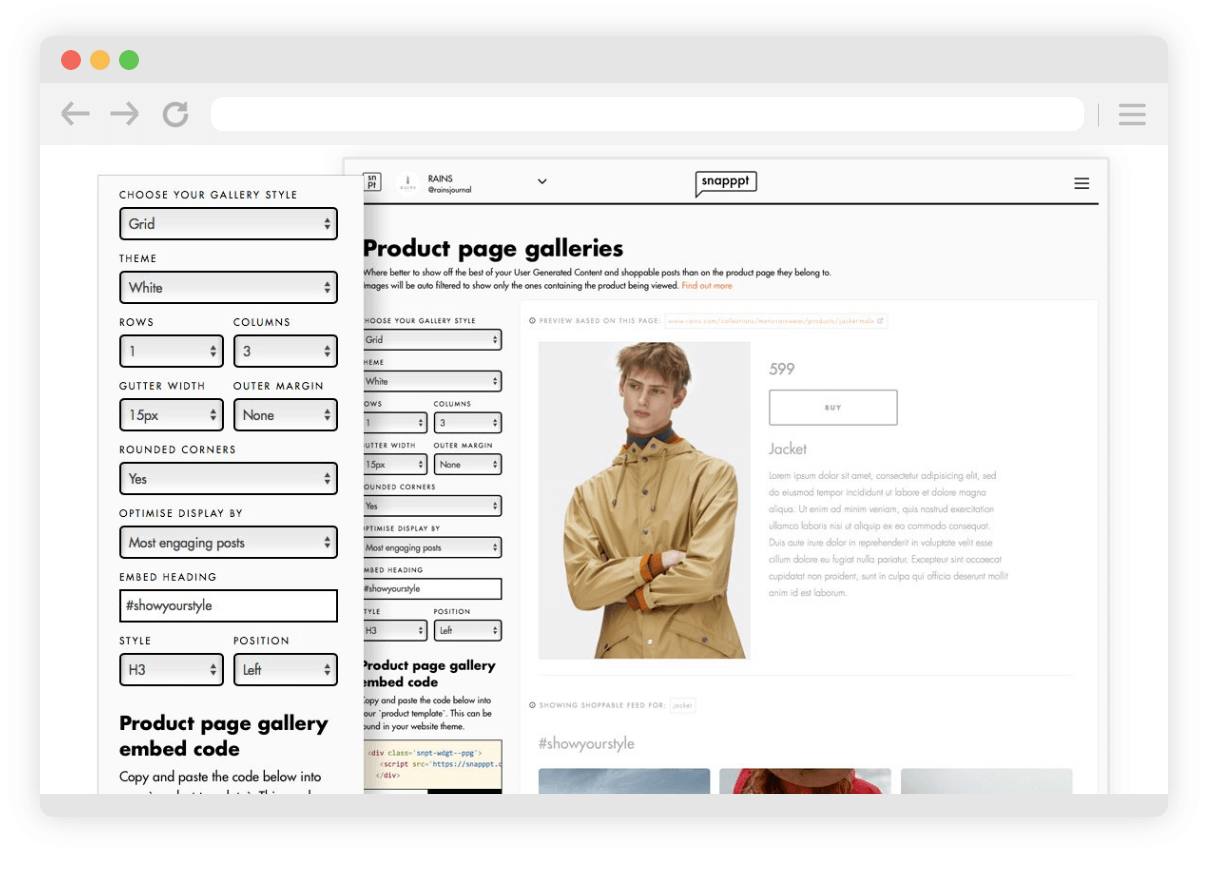Open the small White theme dropdown in the page
This screenshot has width=1224, height=869.
pos(432,381)
